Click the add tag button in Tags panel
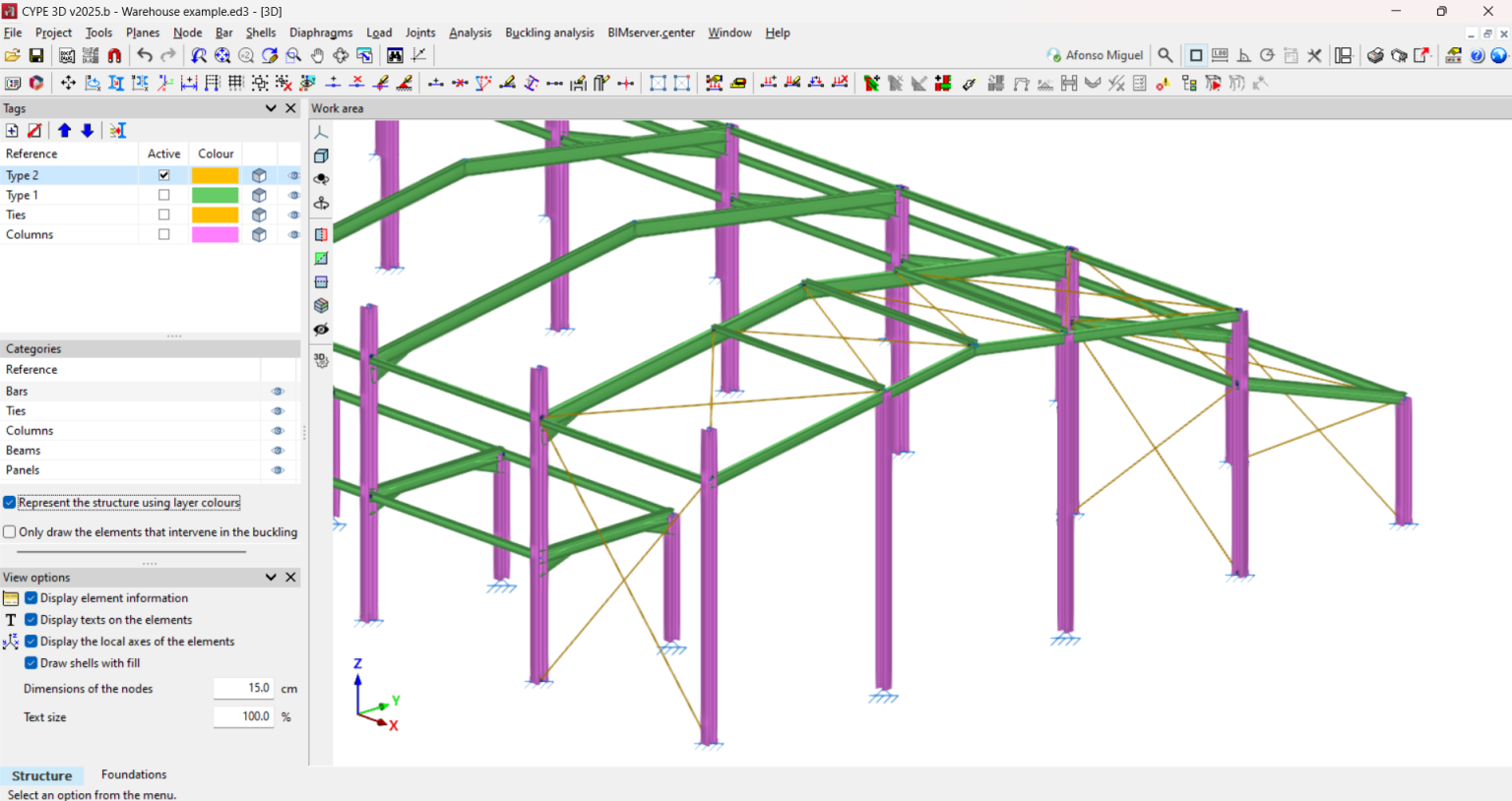1512x801 pixels. pos(14,130)
